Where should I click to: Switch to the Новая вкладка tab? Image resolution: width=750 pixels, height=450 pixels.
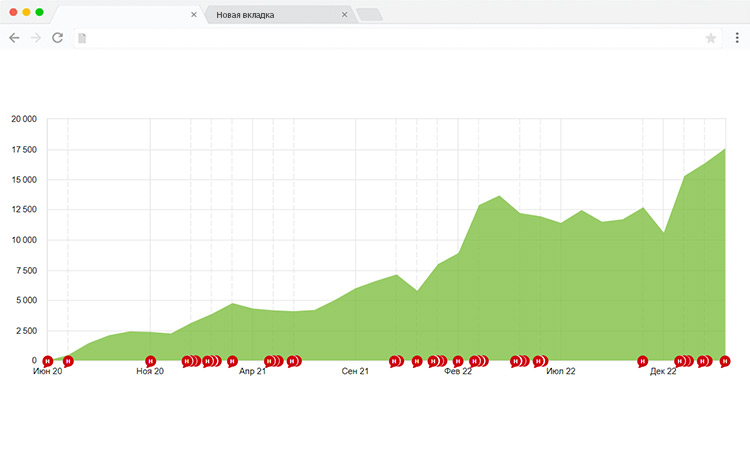point(270,15)
